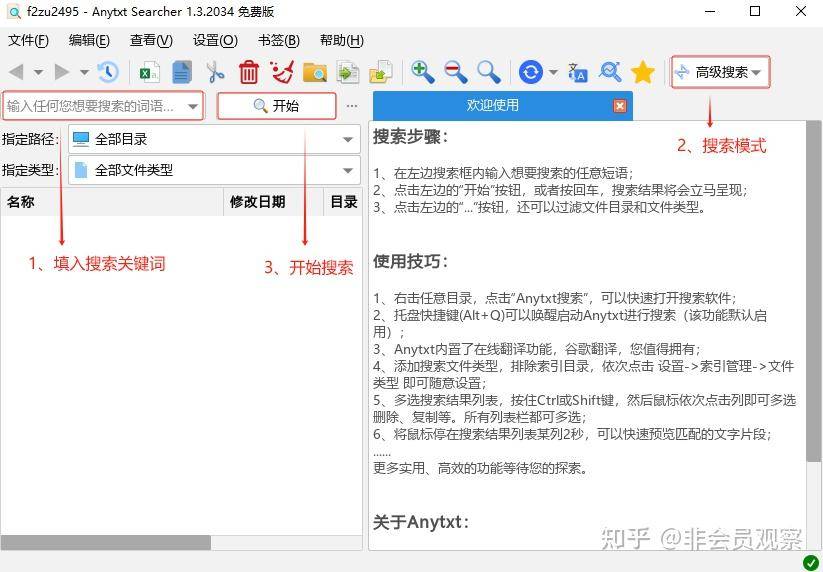This screenshot has width=823, height=572.
Task: Click the blue document icon
Action: (182, 72)
